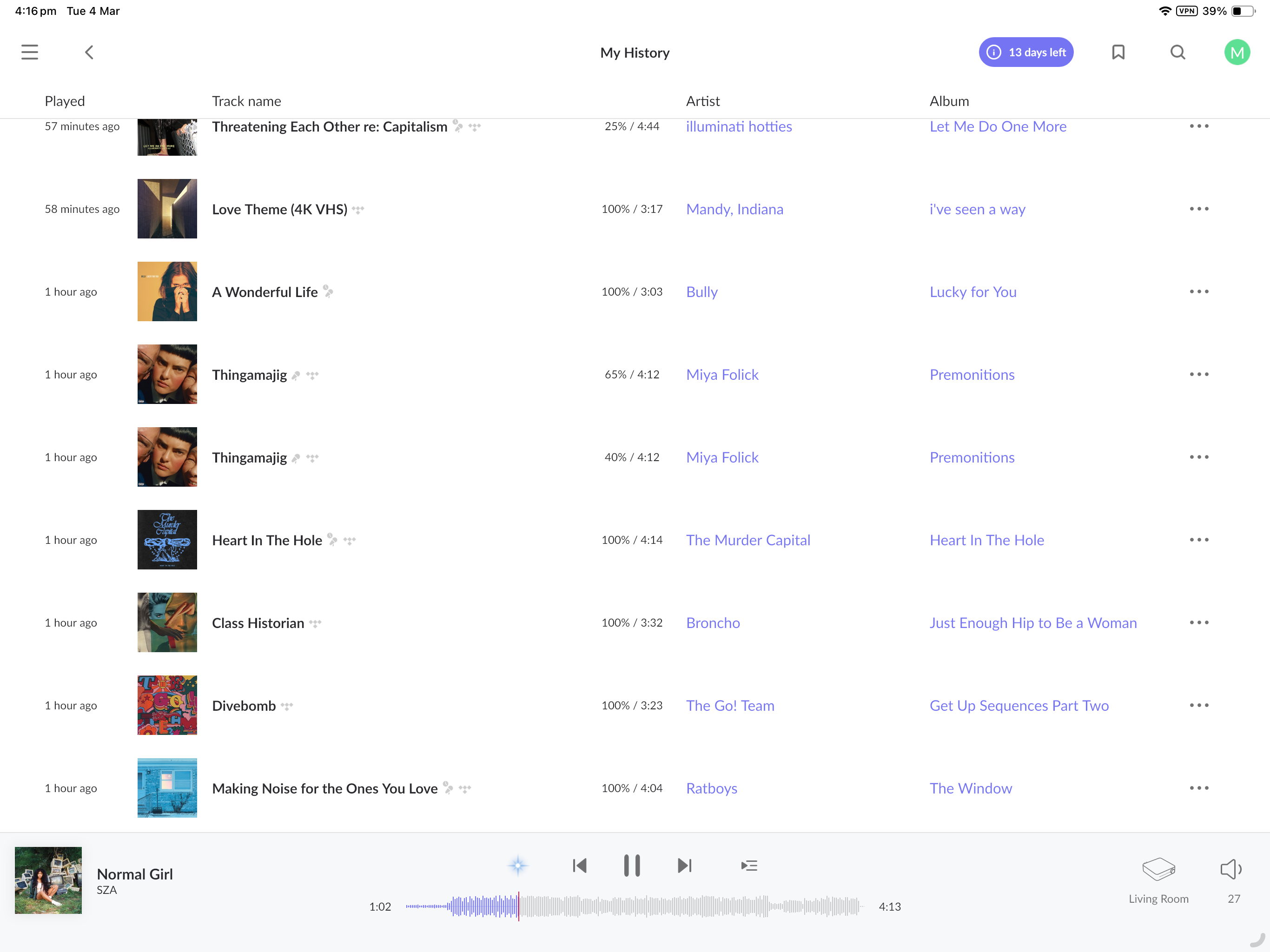Click microphone icon beside Thingamajig 65% row
This screenshot has height=952, width=1270.
click(x=296, y=375)
